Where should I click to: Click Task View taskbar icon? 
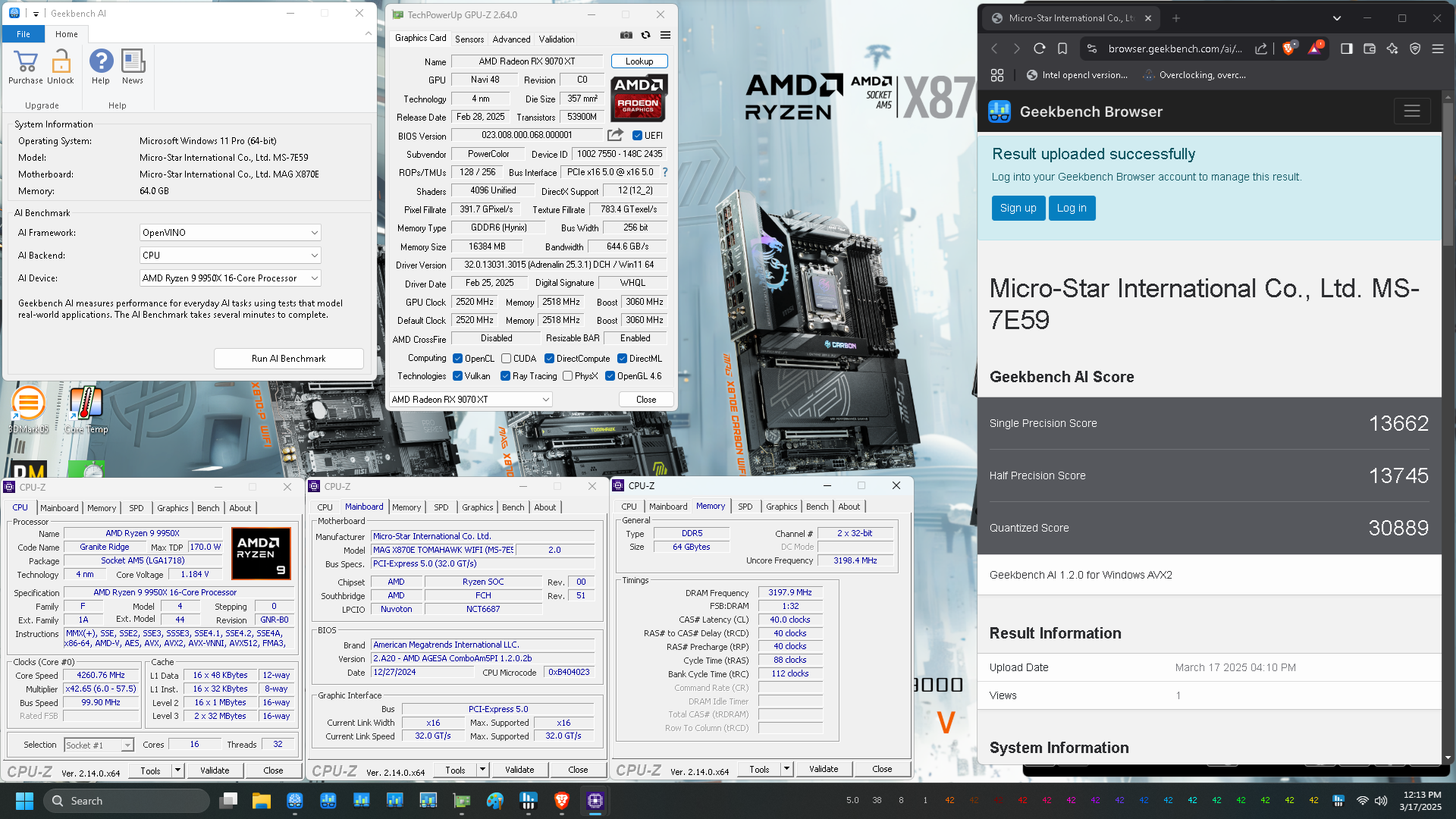[x=228, y=801]
